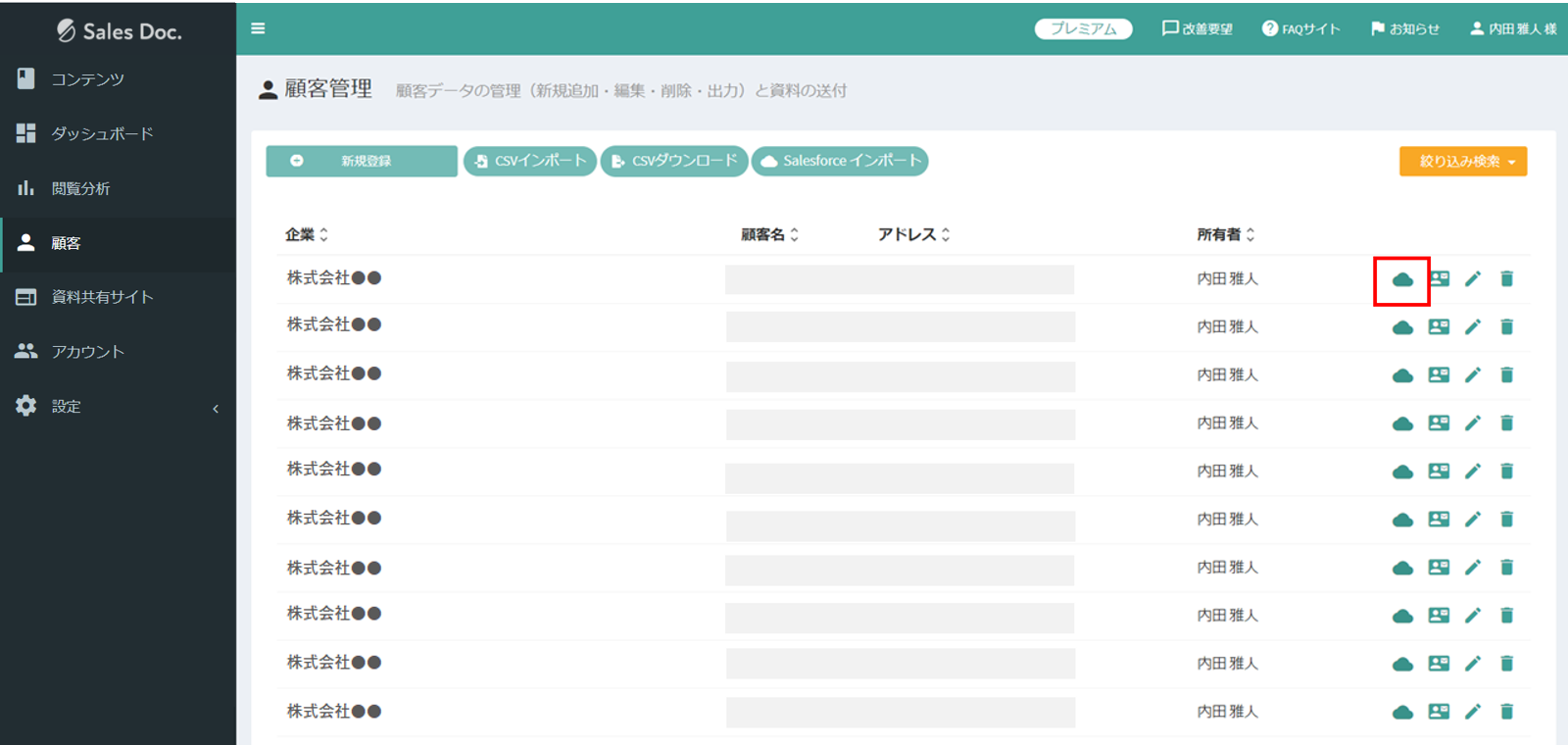
Task: Open ダッシュボード in the sidebar
Action: 102,134
